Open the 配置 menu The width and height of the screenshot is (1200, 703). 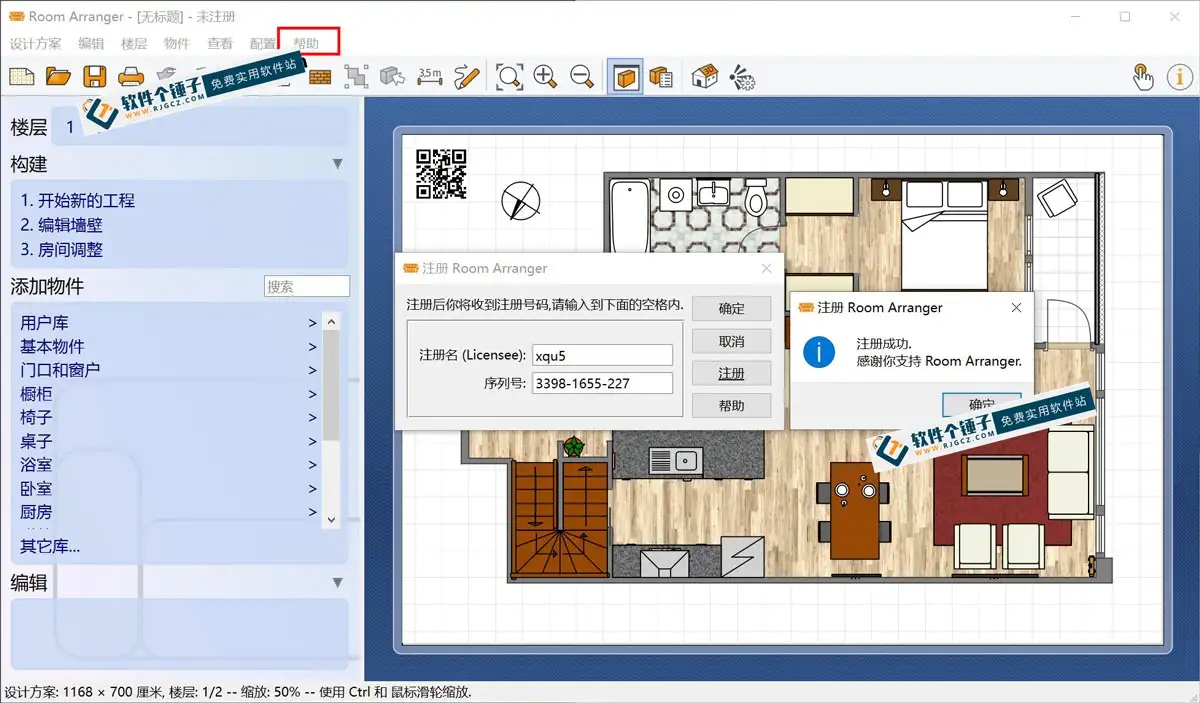[x=263, y=44]
